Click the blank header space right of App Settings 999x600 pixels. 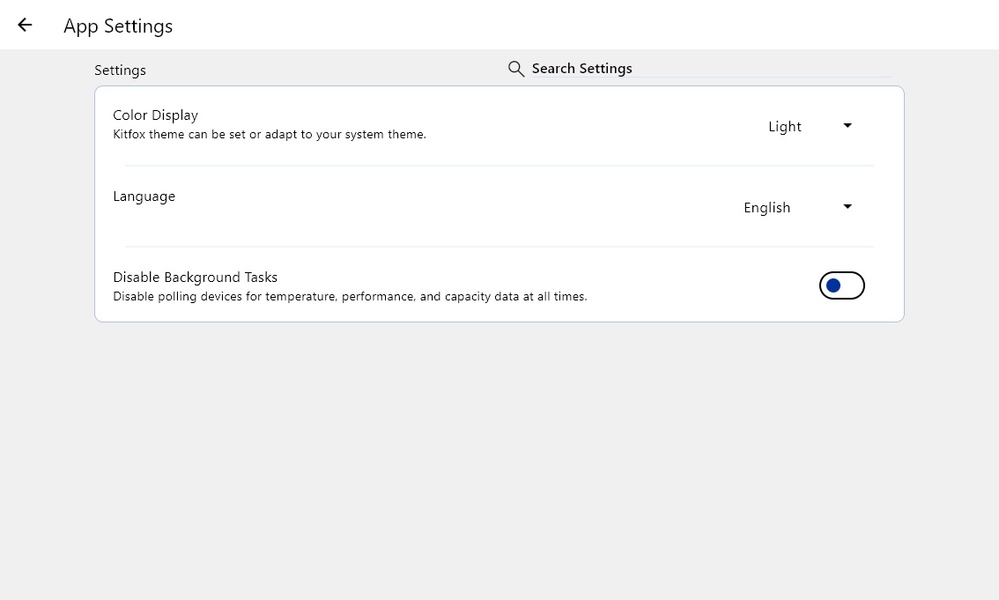click(x=600, y=25)
